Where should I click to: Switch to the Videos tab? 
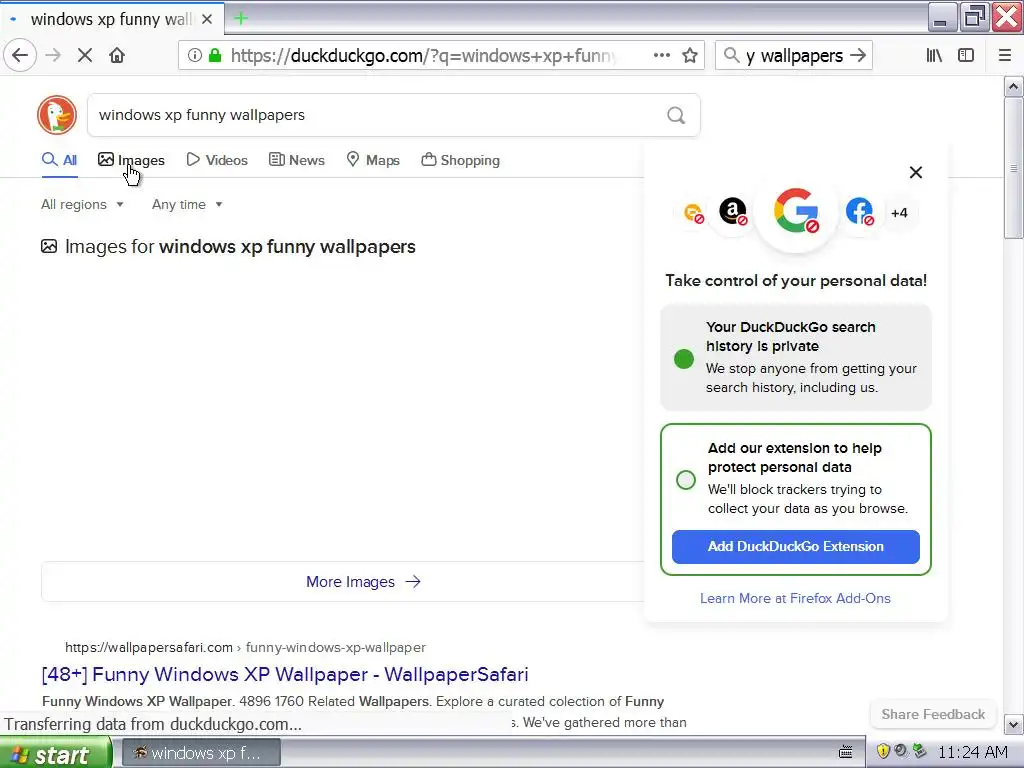tap(217, 160)
